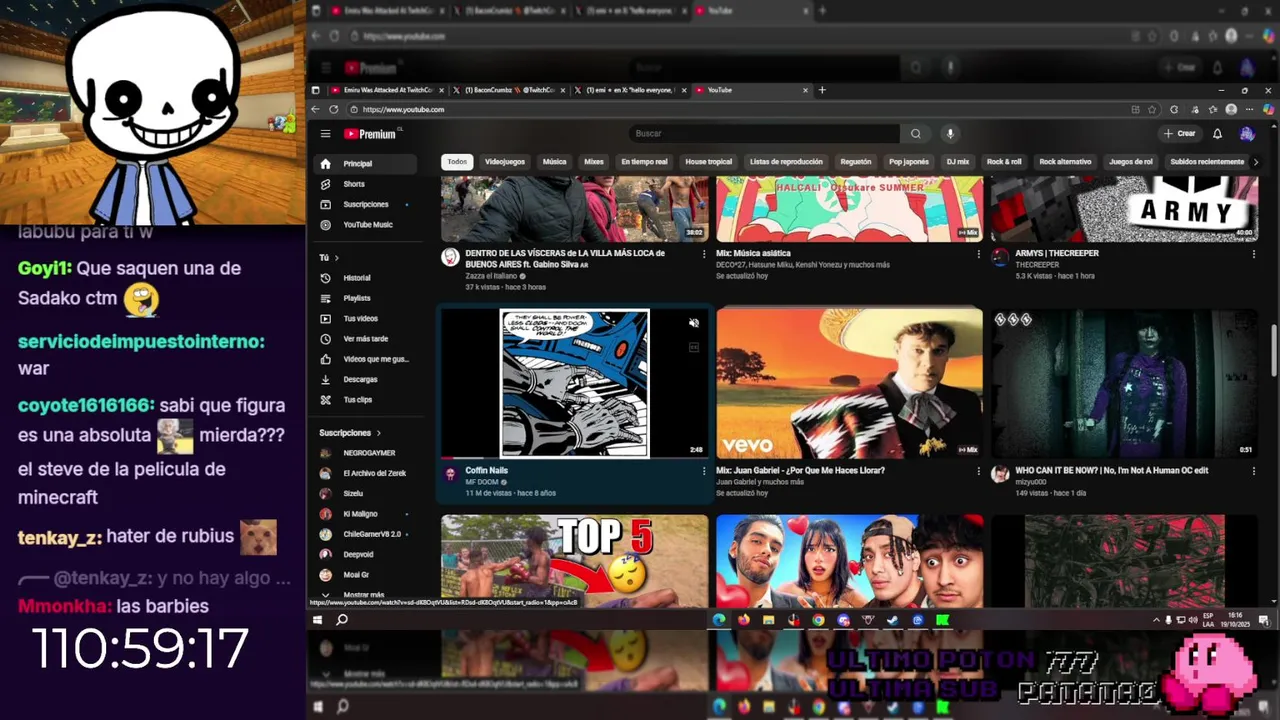Open Suscripciones feed in the sidebar
1280x720 pixels.
366,205
